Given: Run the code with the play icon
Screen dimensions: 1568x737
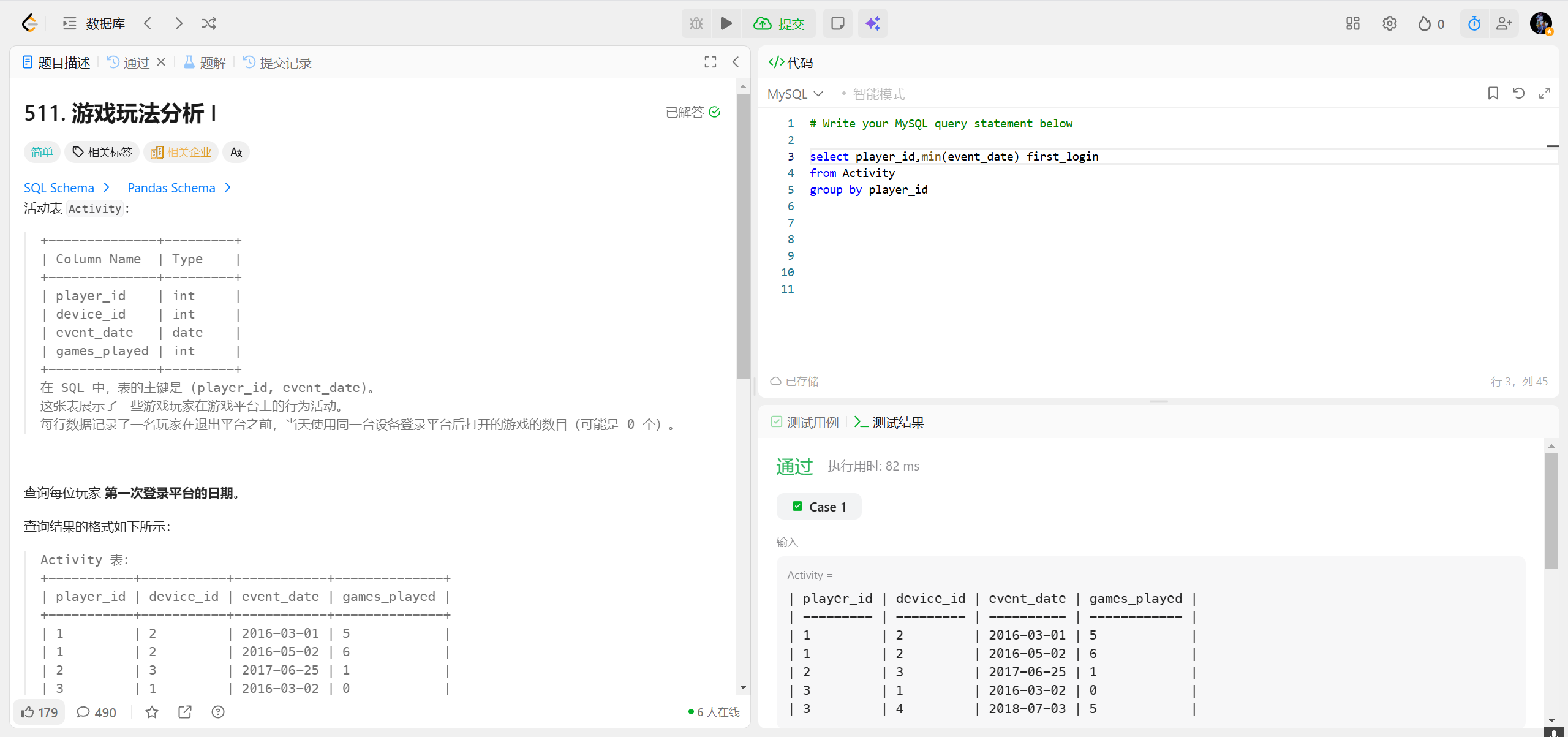Looking at the screenshot, I should pos(726,23).
